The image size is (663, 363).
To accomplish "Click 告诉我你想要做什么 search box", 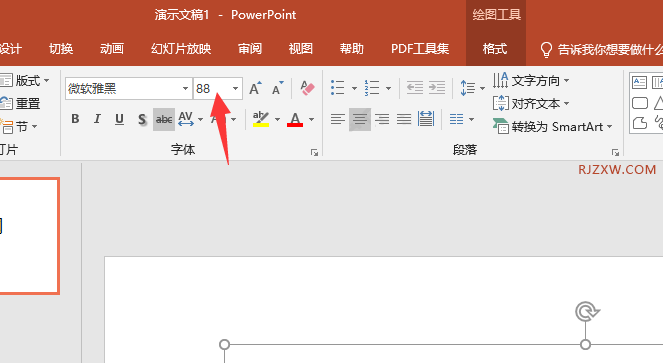I will (x=601, y=50).
